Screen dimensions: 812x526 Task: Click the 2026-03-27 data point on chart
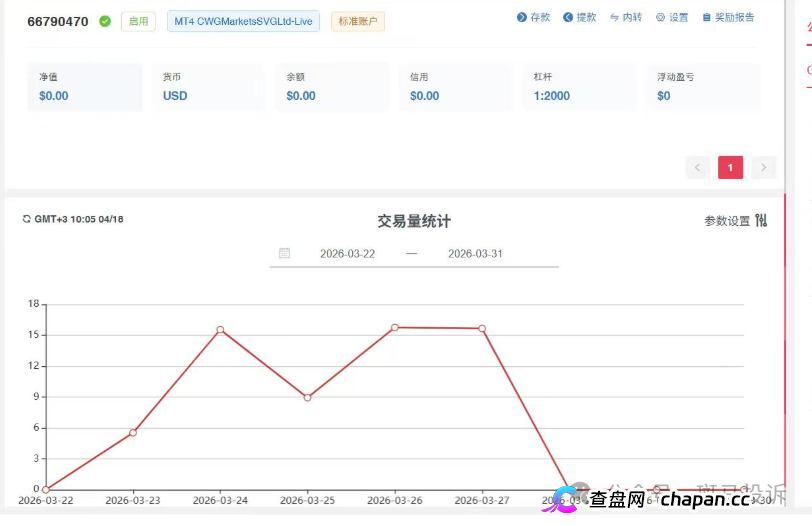pos(482,328)
